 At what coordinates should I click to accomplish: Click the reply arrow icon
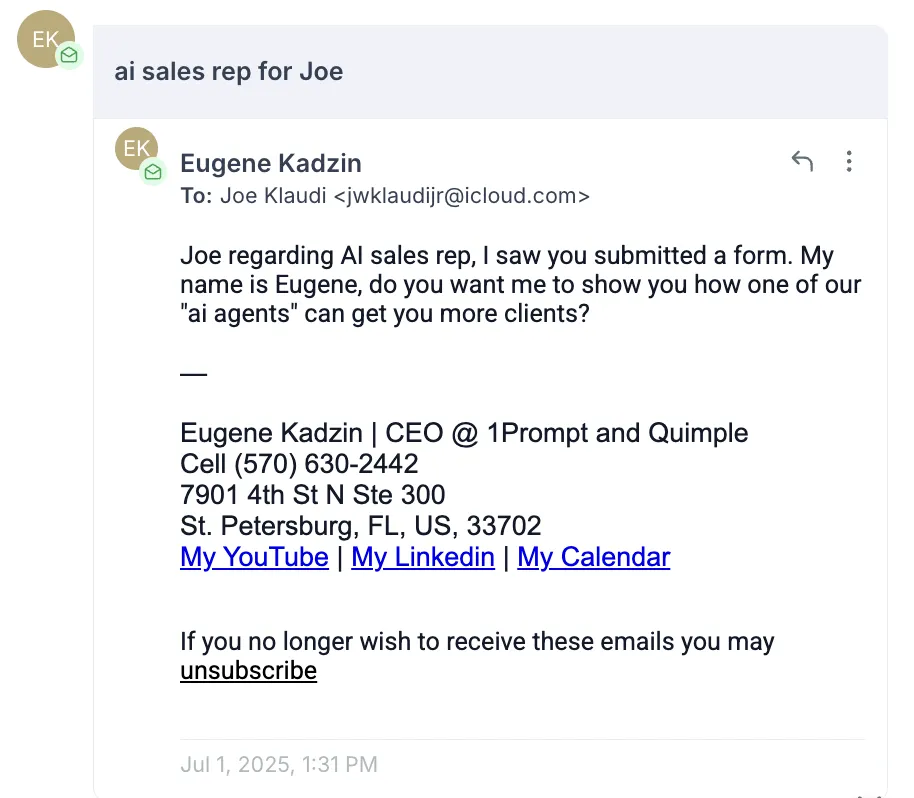(802, 161)
